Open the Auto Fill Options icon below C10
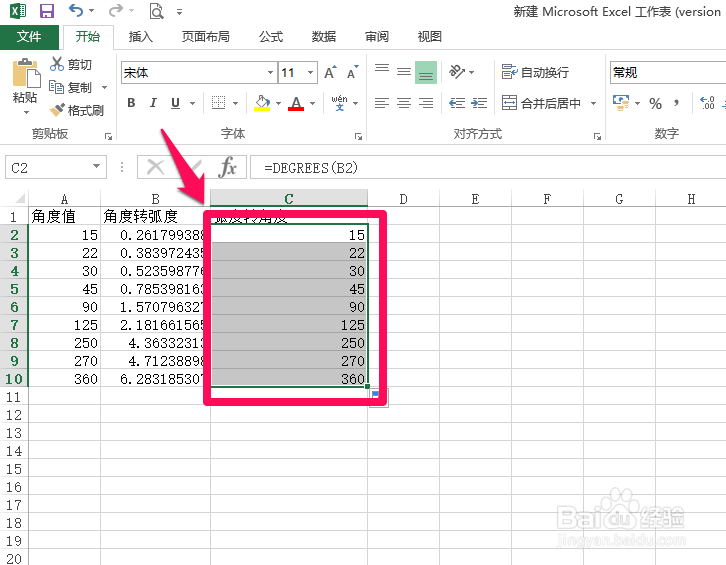Image resolution: width=726 pixels, height=565 pixels. [x=378, y=397]
